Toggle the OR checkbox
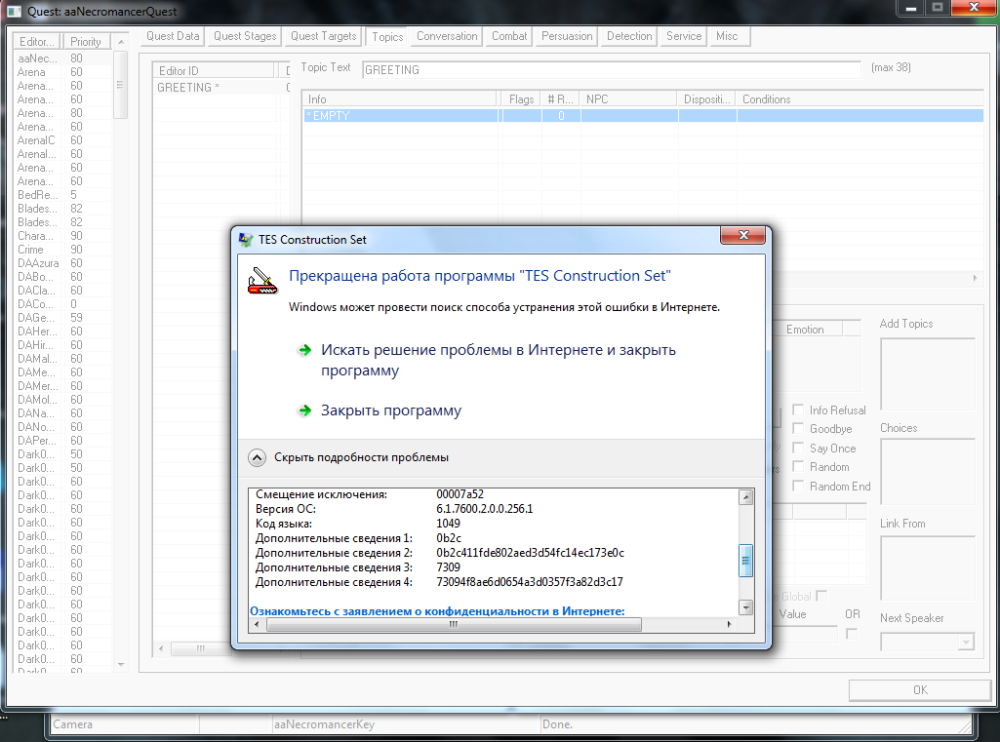Viewport: 1000px width, 742px height. click(x=851, y=634)
